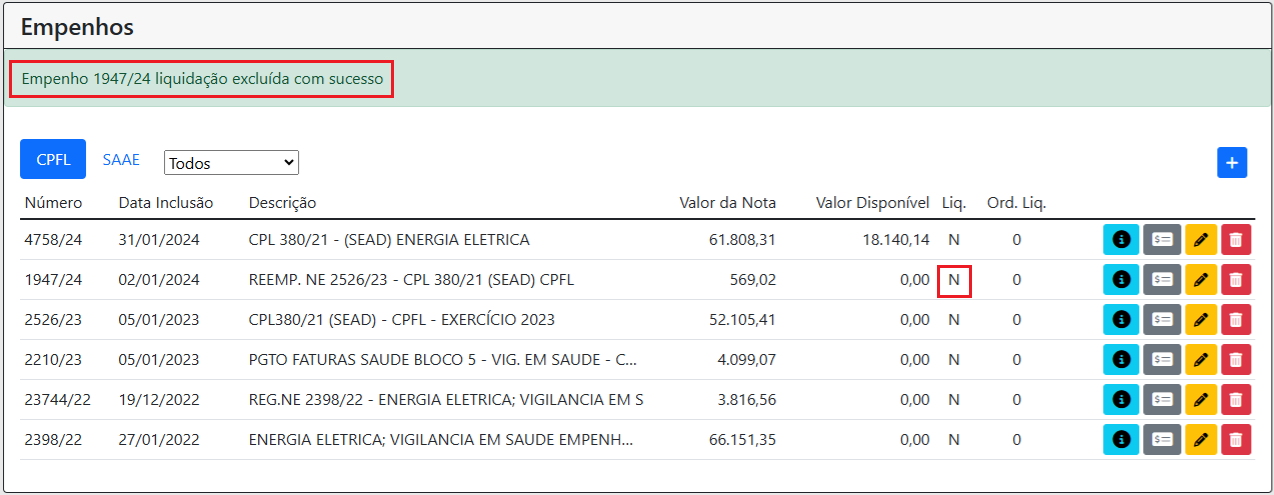Click description of empenho 2526/23
Image resolution: width=1274 pixels, height=495 pixels.
click(x=401, y=320)
